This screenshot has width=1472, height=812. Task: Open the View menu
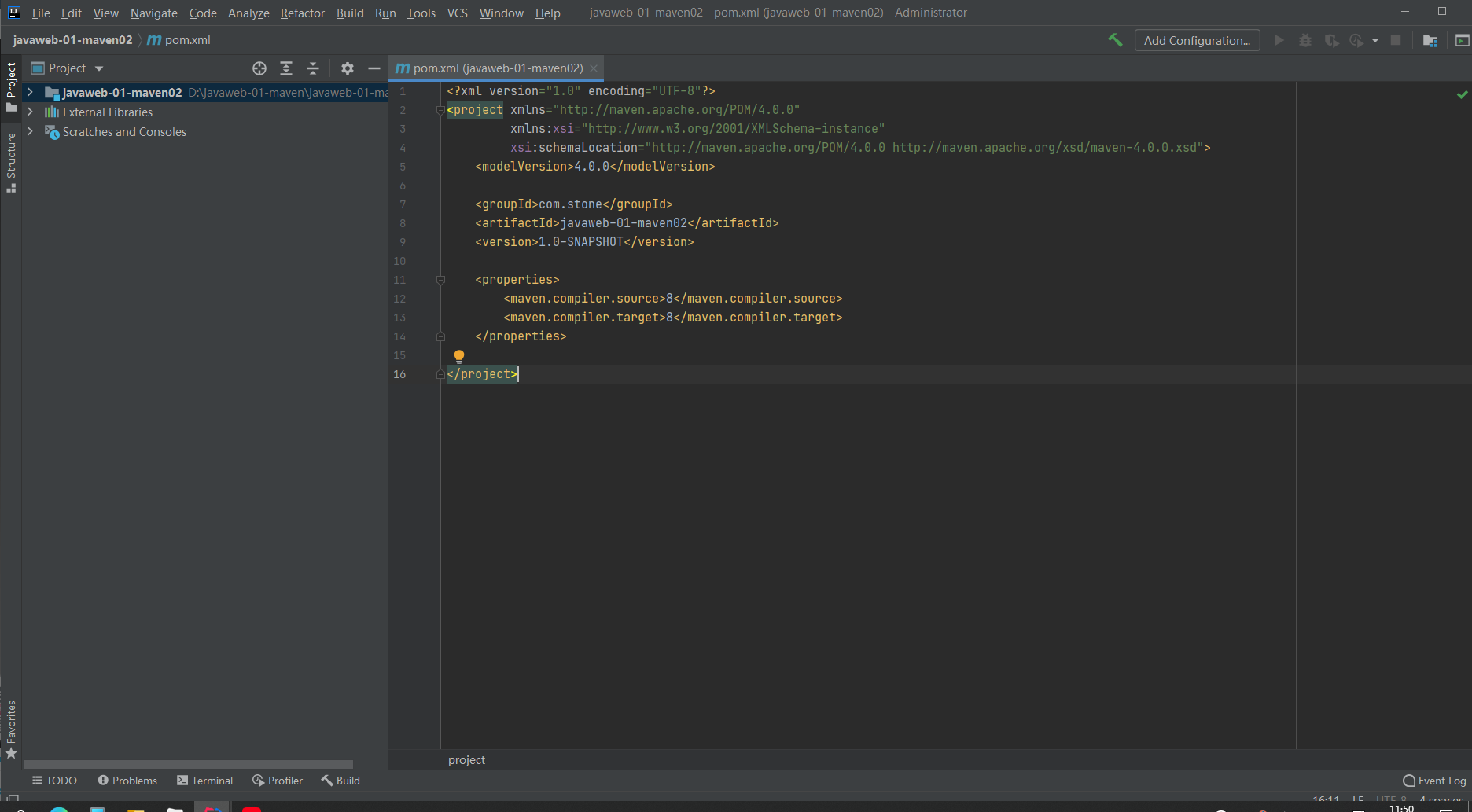tap(106, 13)
